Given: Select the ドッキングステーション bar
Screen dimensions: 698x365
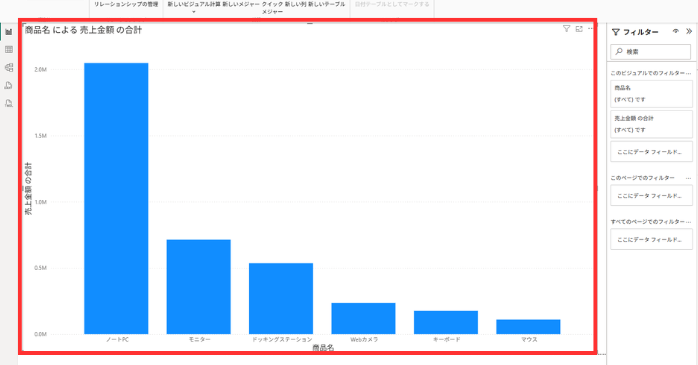Looking at the screenshot, I should point(281,299).
